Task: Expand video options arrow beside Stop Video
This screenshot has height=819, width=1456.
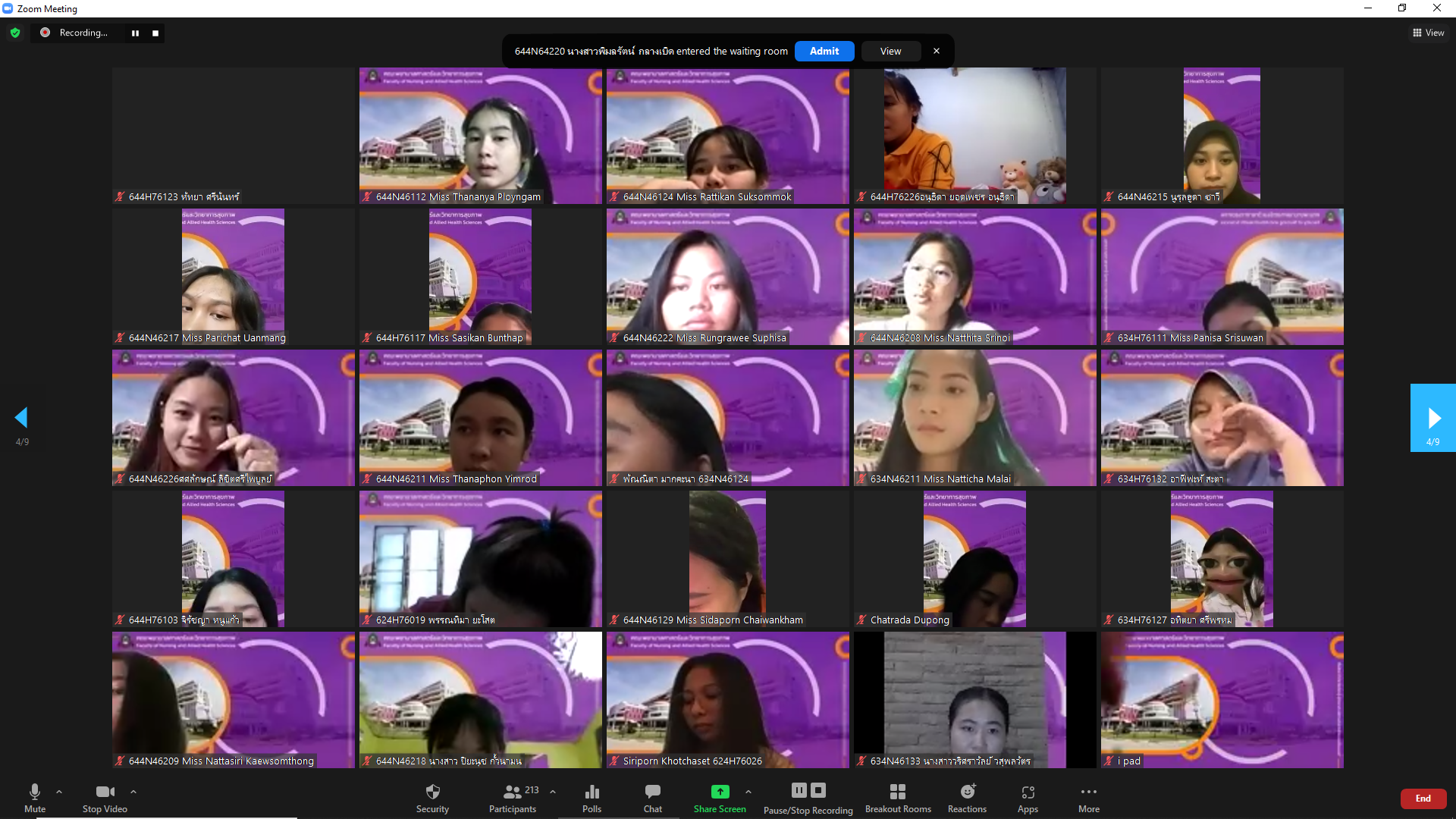Action: pyautogui.click(x=133, y=792)
